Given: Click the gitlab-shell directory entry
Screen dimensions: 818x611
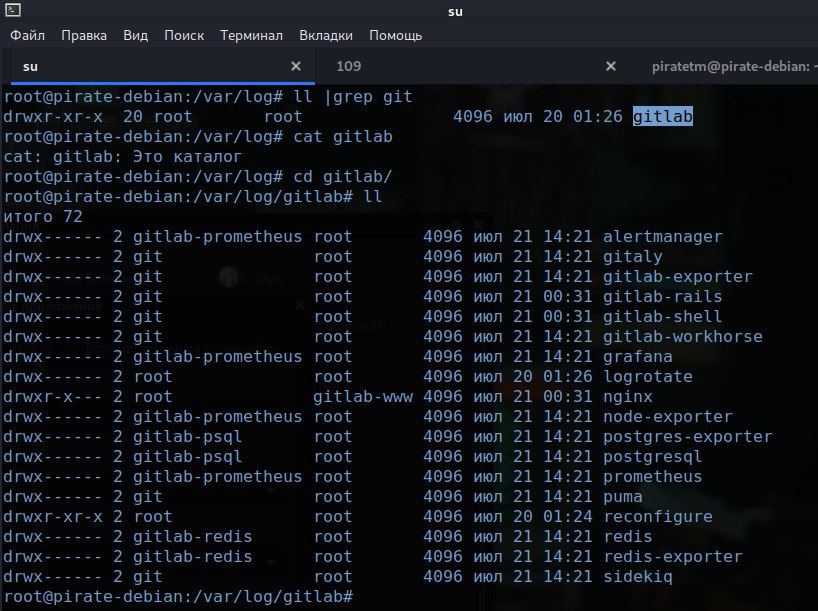Looking at the screenshot, I should (663, 317).
